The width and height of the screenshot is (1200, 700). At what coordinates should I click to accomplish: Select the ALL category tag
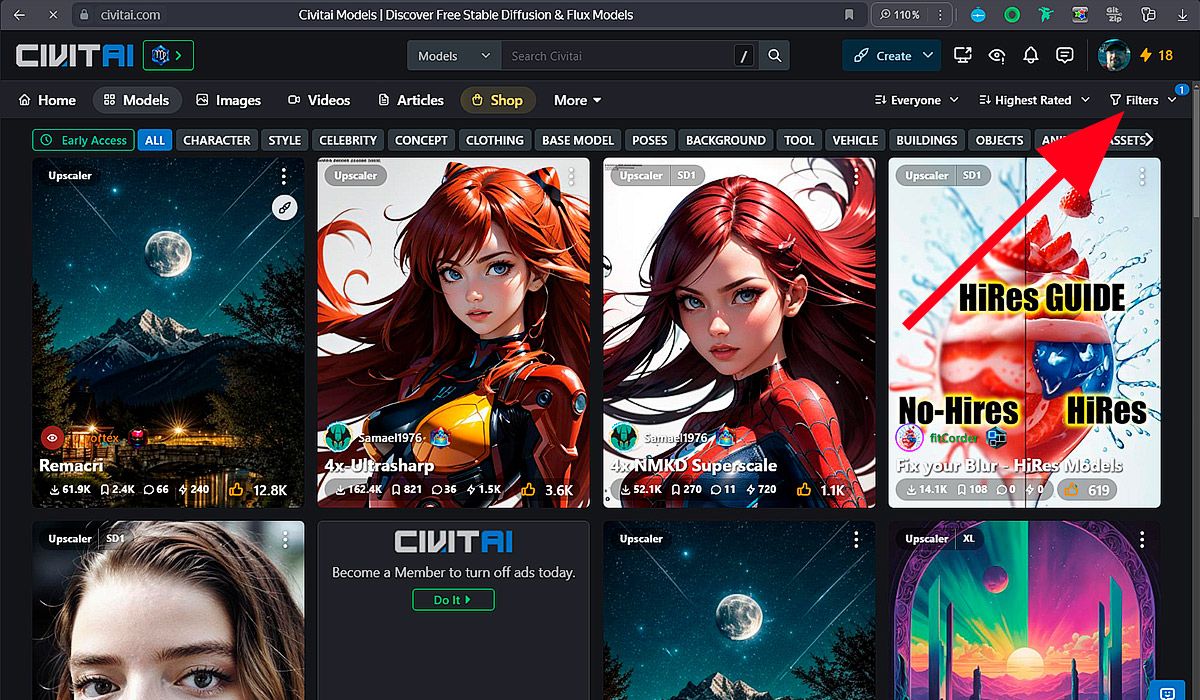(154, 140)
